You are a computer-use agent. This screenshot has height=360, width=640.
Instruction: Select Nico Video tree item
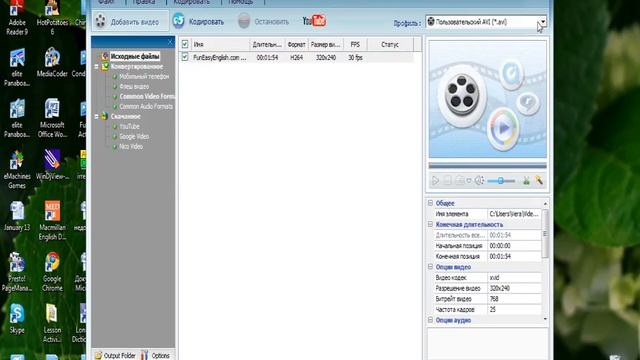131,146
